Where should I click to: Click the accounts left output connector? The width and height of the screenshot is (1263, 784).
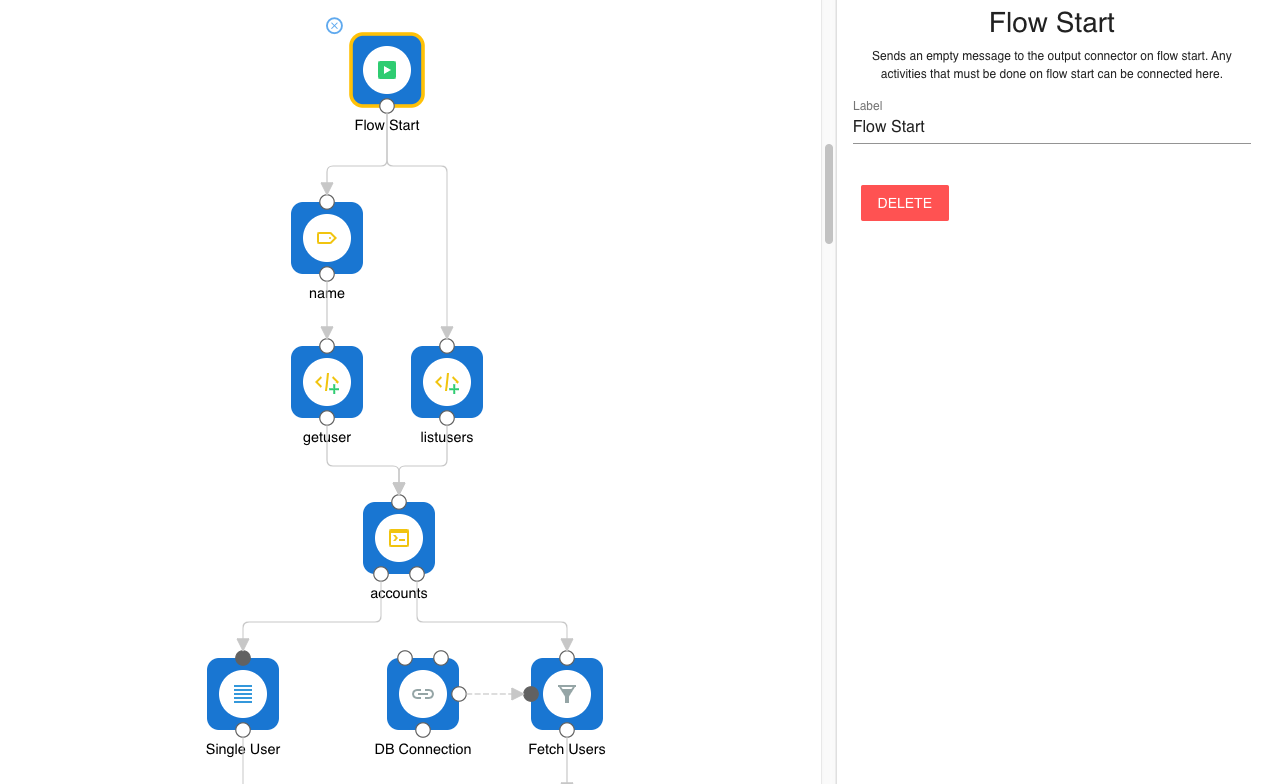point(381,574)
